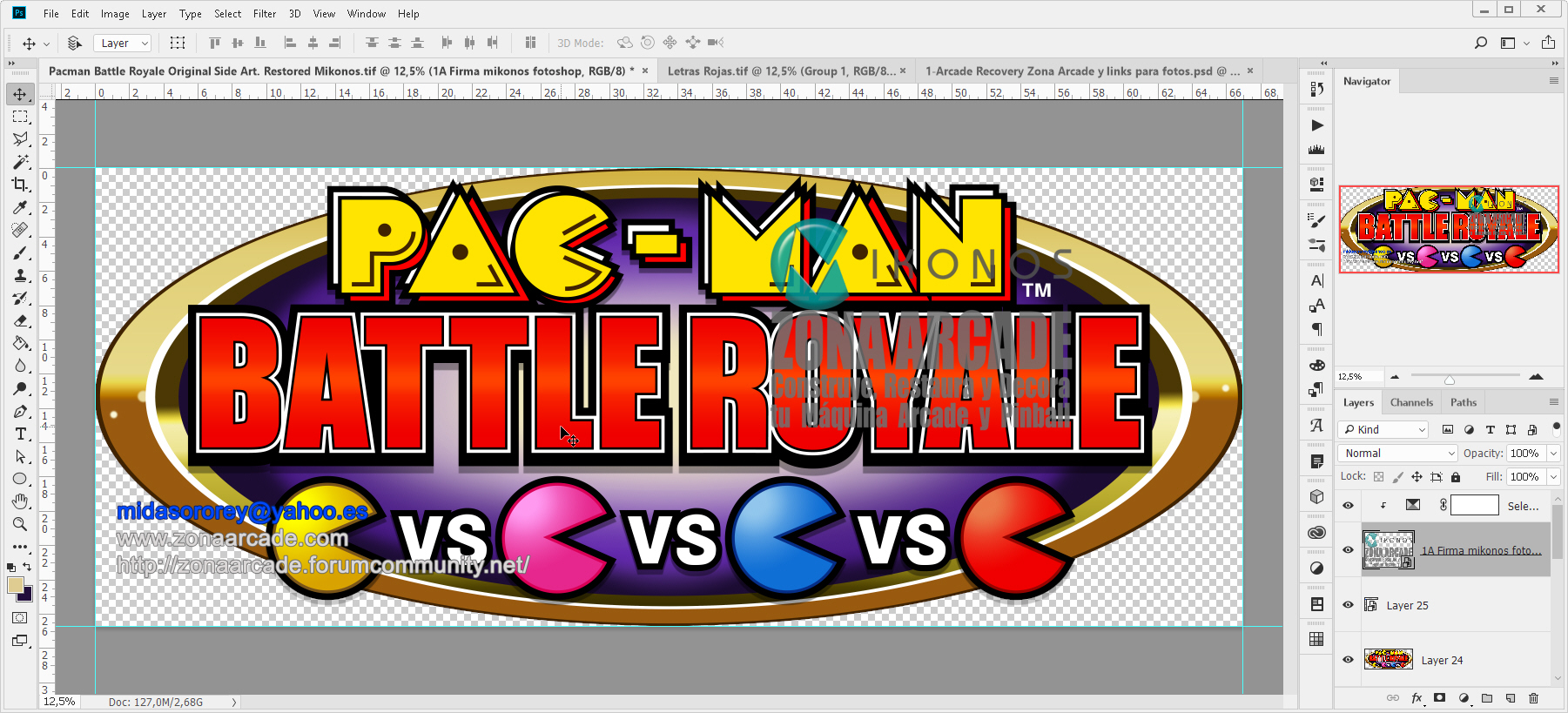The image size is (1568, 713).
Task: Create a new group folder in Layers
Action: [x=1487, y=698]
